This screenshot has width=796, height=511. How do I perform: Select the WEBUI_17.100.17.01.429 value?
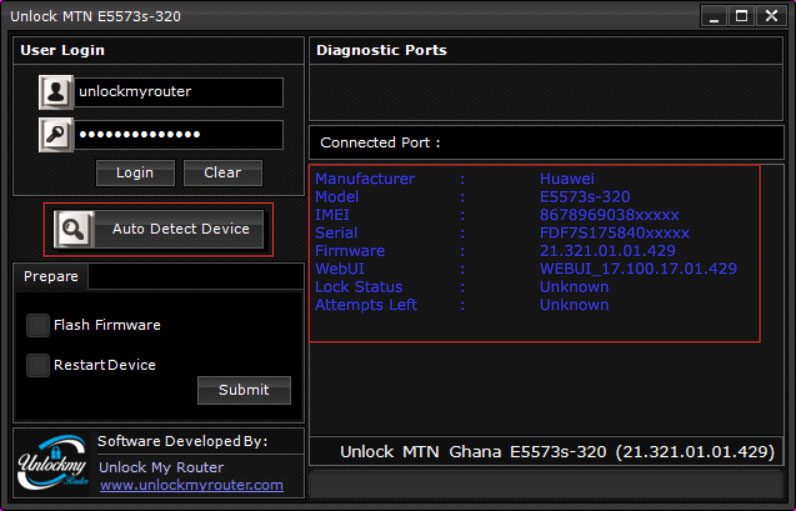pos(638,269)
